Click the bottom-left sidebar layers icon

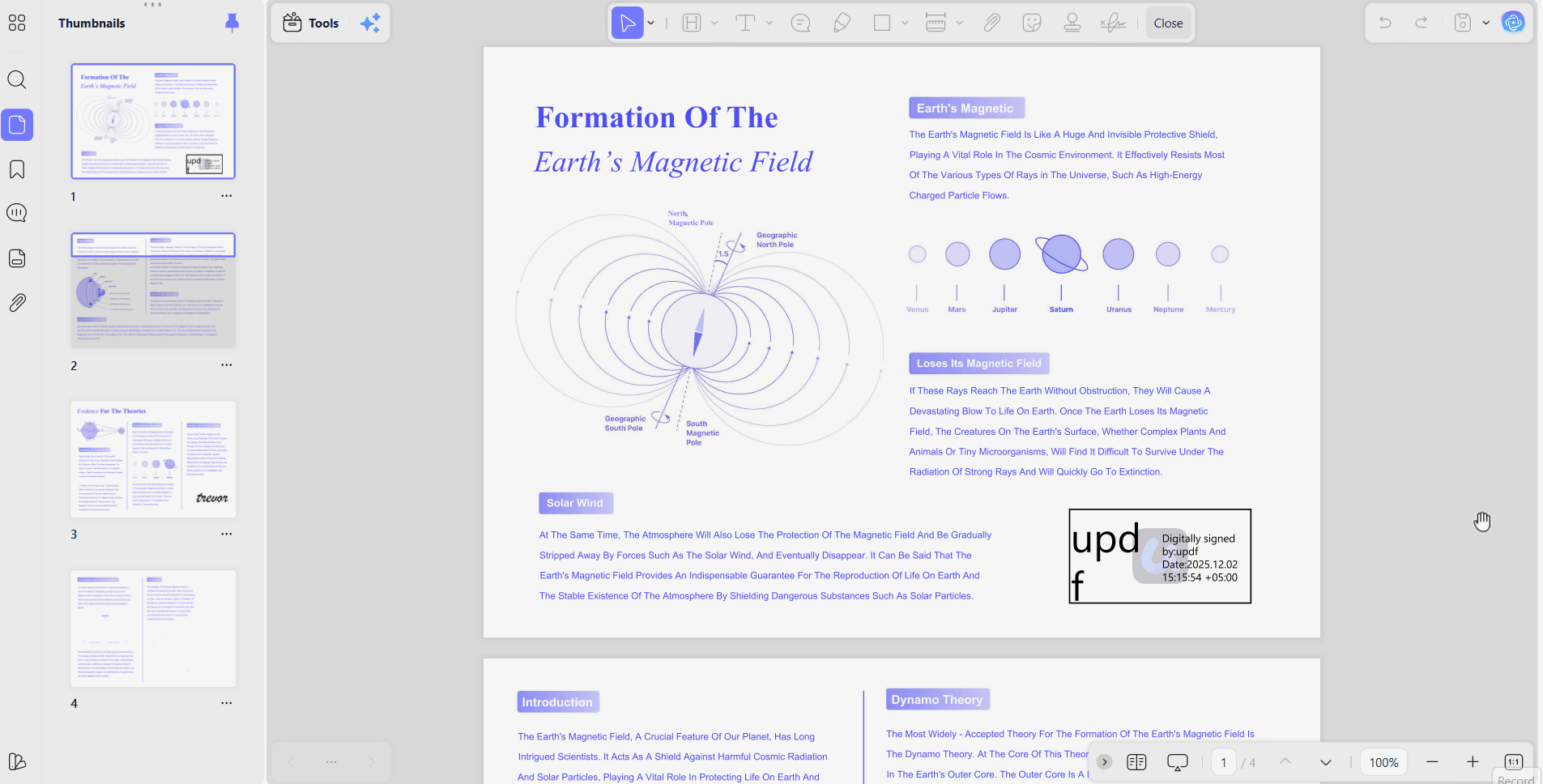[x=17, y=761]
